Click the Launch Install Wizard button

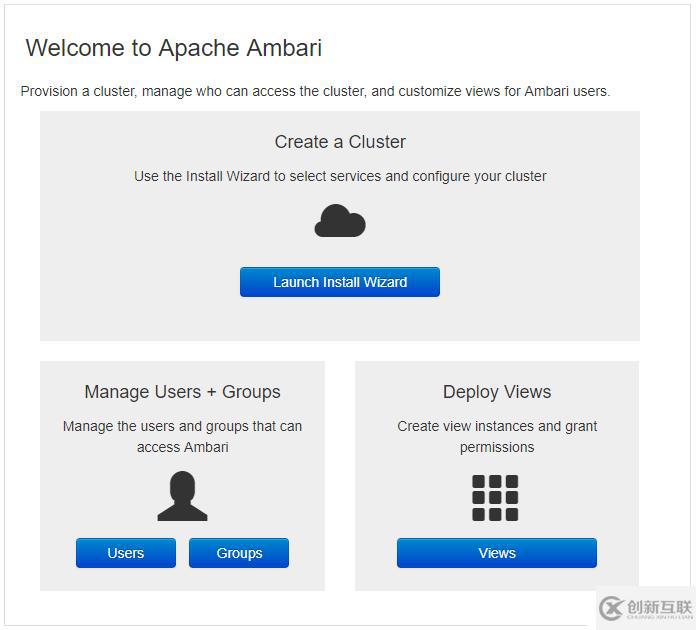coord(340,282)
